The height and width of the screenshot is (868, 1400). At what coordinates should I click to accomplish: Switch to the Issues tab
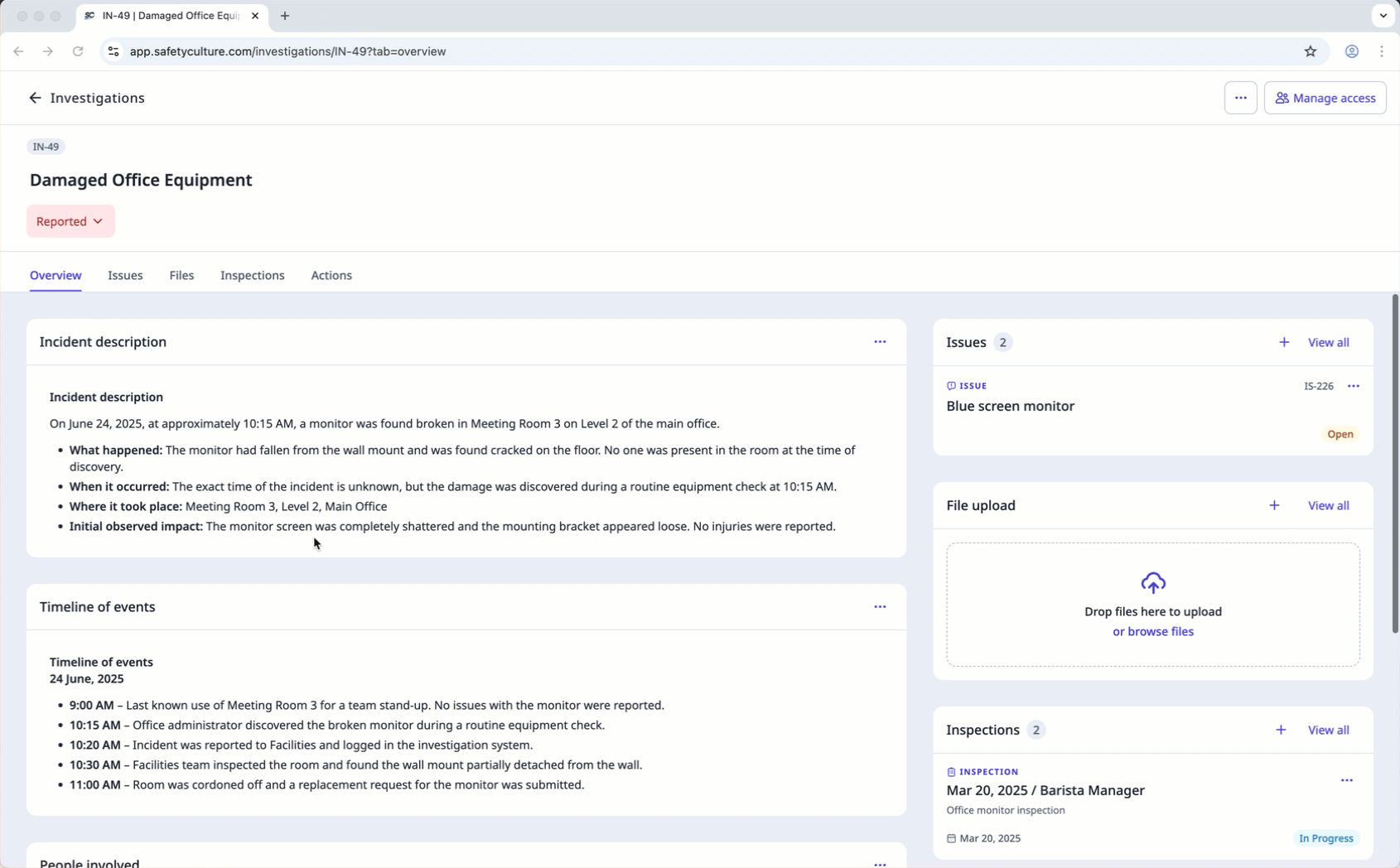pyautogui.click(x=125, y=275)
